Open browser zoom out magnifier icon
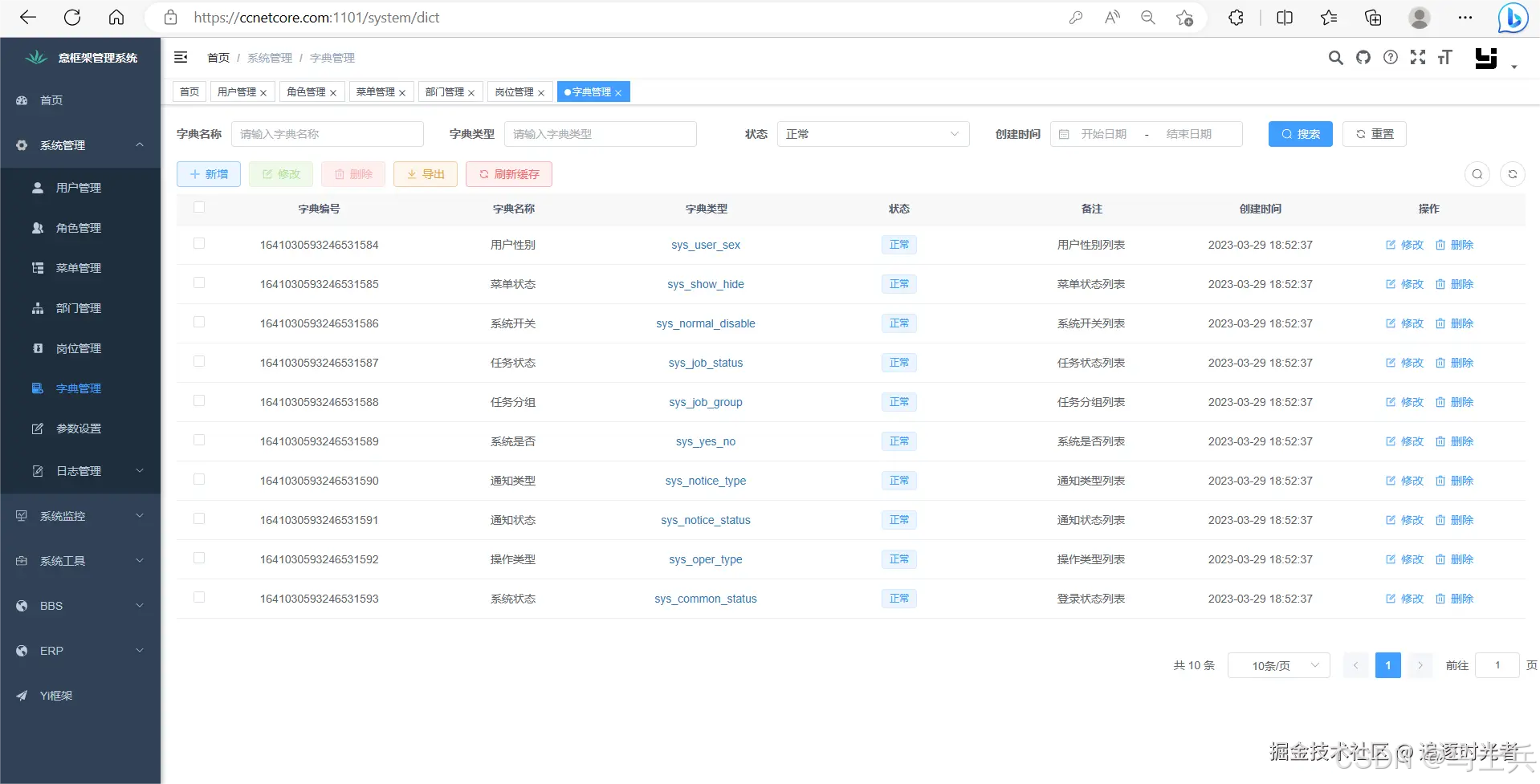 pyautogui.click(x=1148, y=18)
